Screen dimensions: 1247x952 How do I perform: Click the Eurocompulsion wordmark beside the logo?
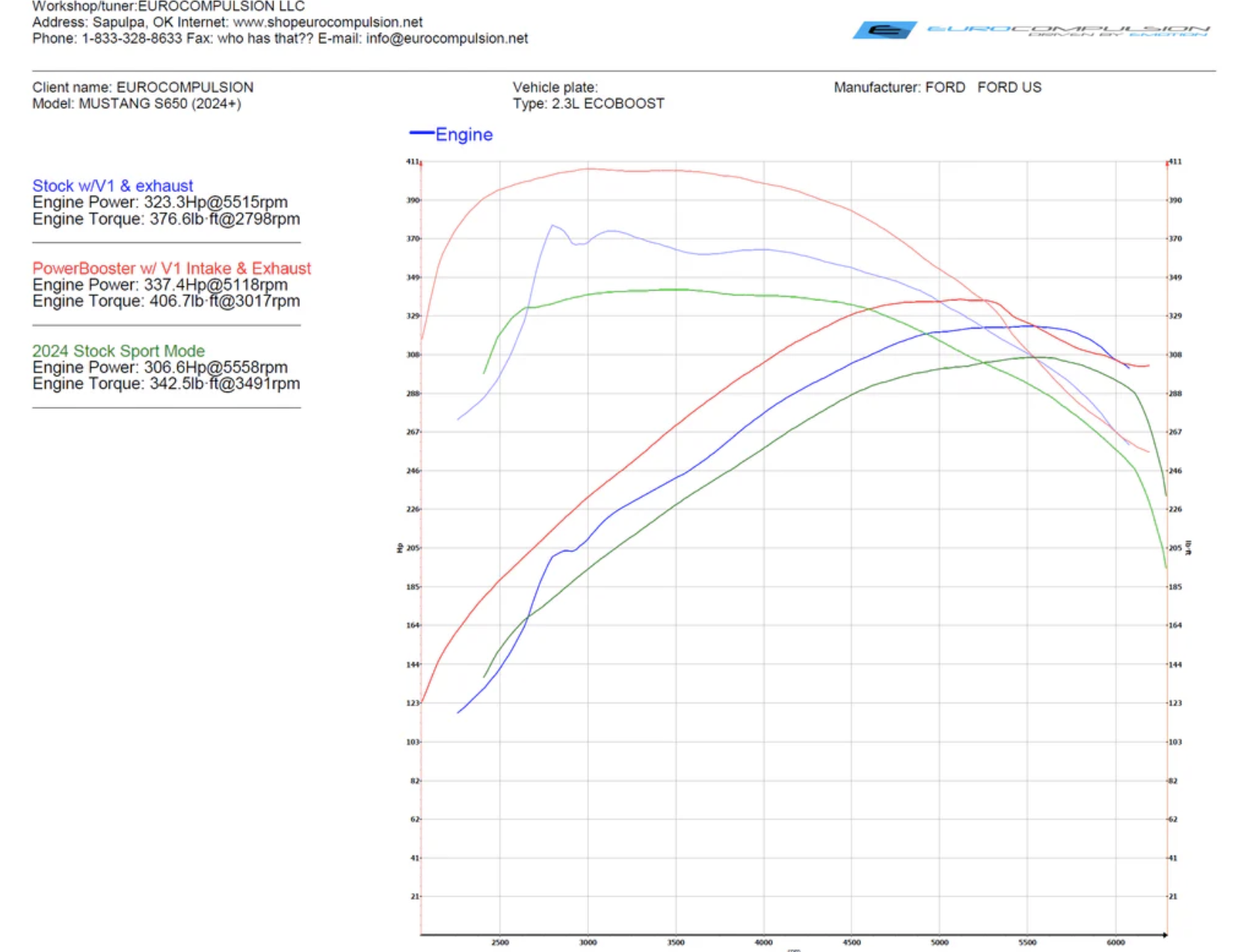point(1068,30)
